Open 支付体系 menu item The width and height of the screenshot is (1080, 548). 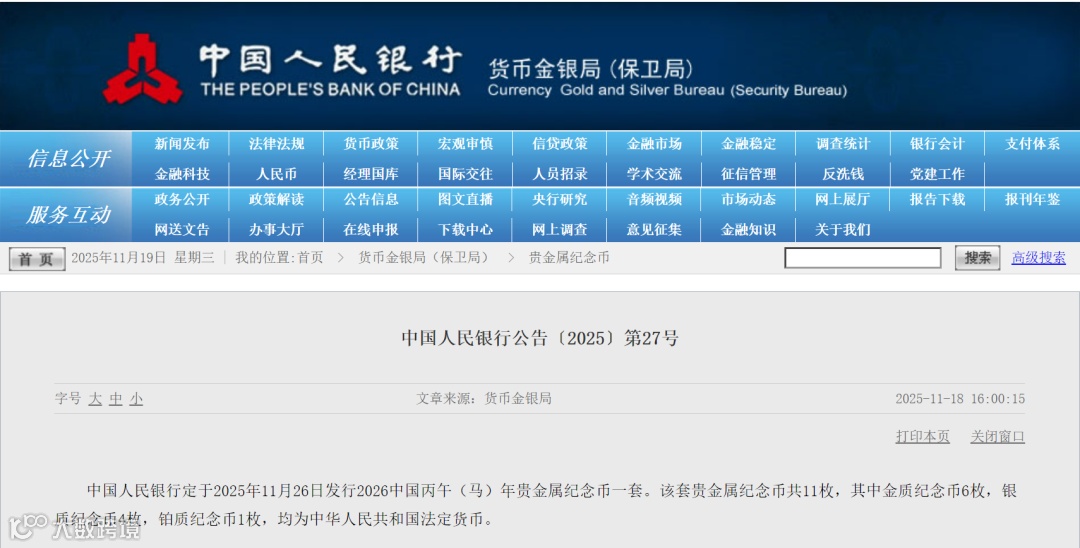1032,144
